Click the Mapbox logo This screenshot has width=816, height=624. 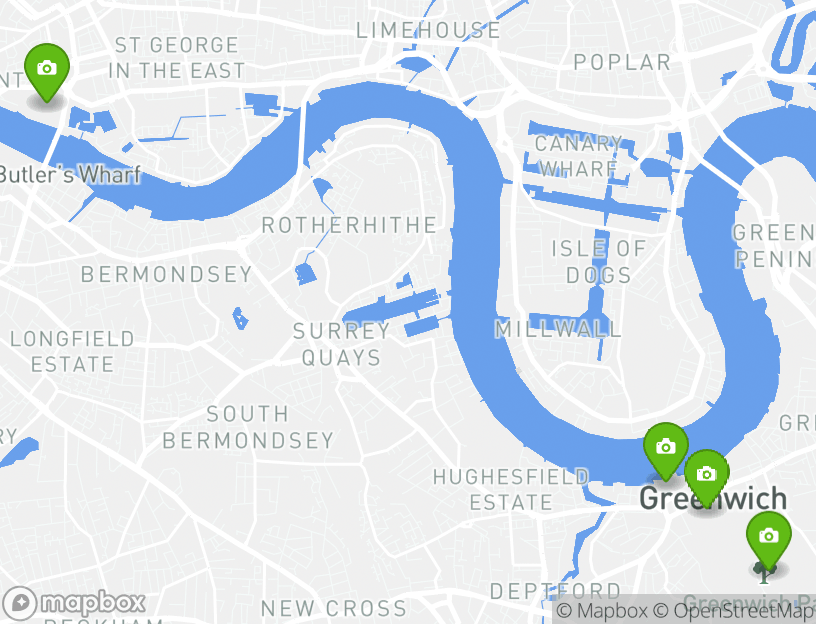pyautogui.click(x=73, y=603)
